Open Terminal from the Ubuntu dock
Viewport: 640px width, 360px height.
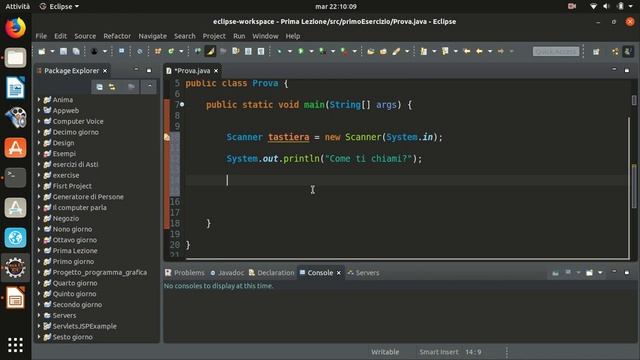click(x=16, y=178)
